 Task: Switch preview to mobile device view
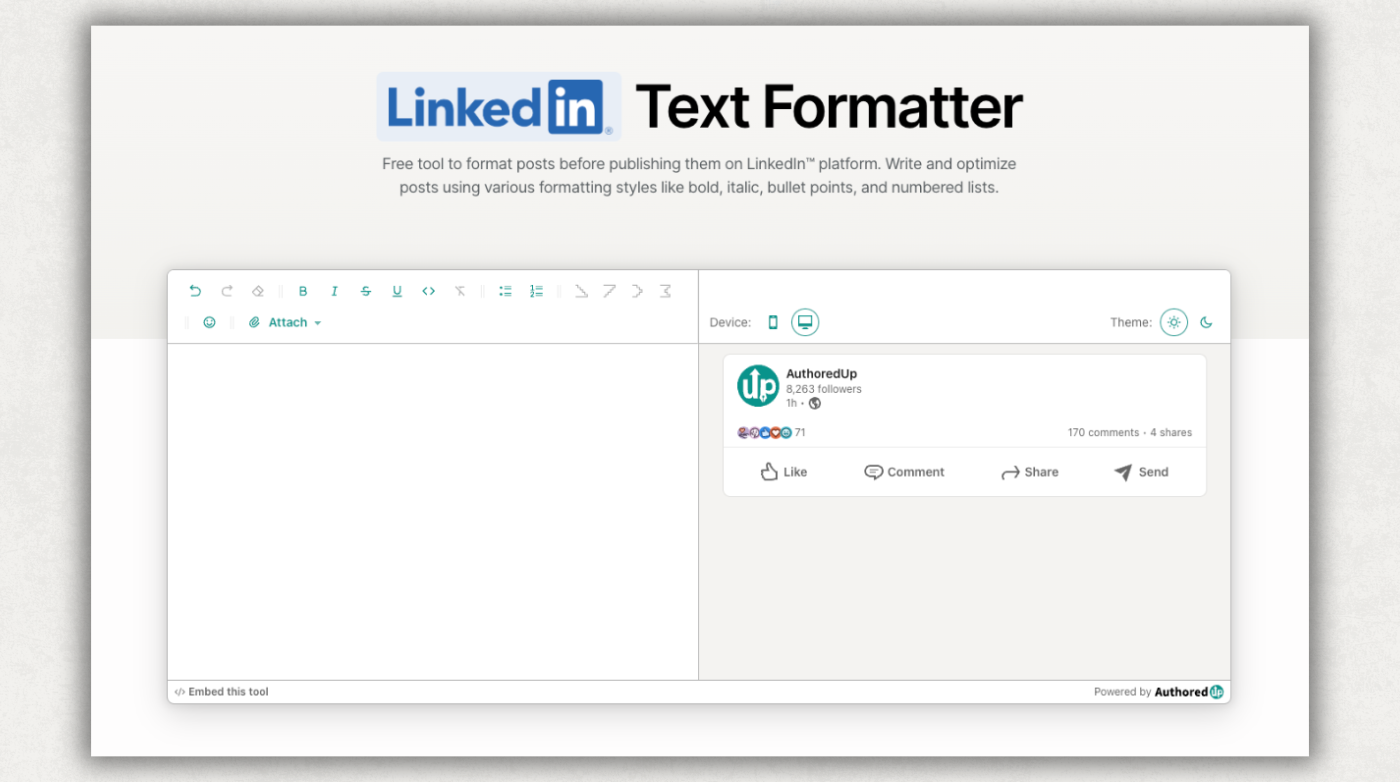[x=772, y=322]
